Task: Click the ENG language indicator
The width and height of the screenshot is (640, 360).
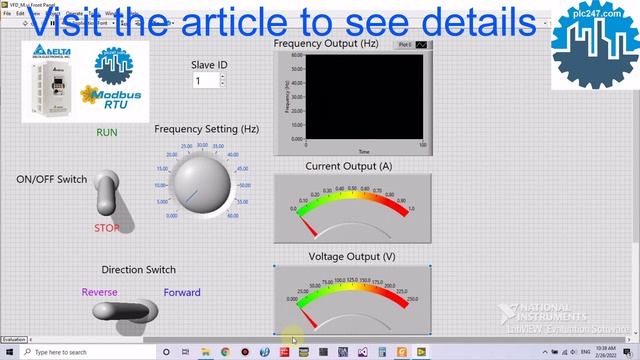Action: (x=585, y=352)
